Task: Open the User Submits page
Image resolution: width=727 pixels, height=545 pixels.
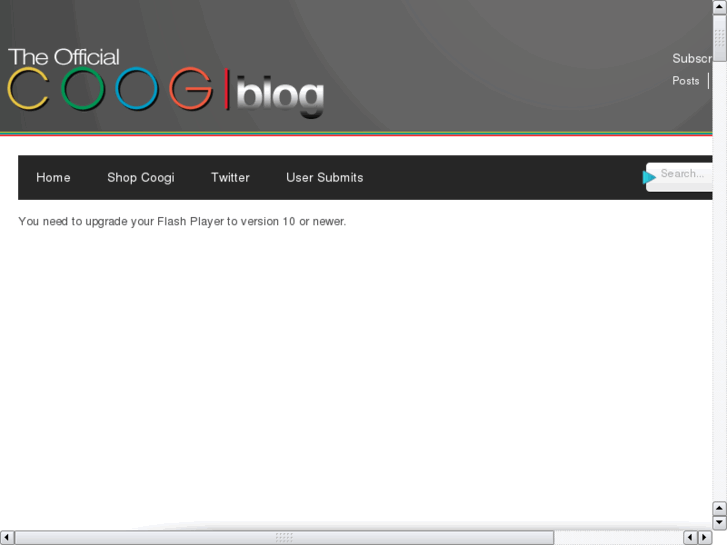Action: pyautogui.click(x=325, y=178)
